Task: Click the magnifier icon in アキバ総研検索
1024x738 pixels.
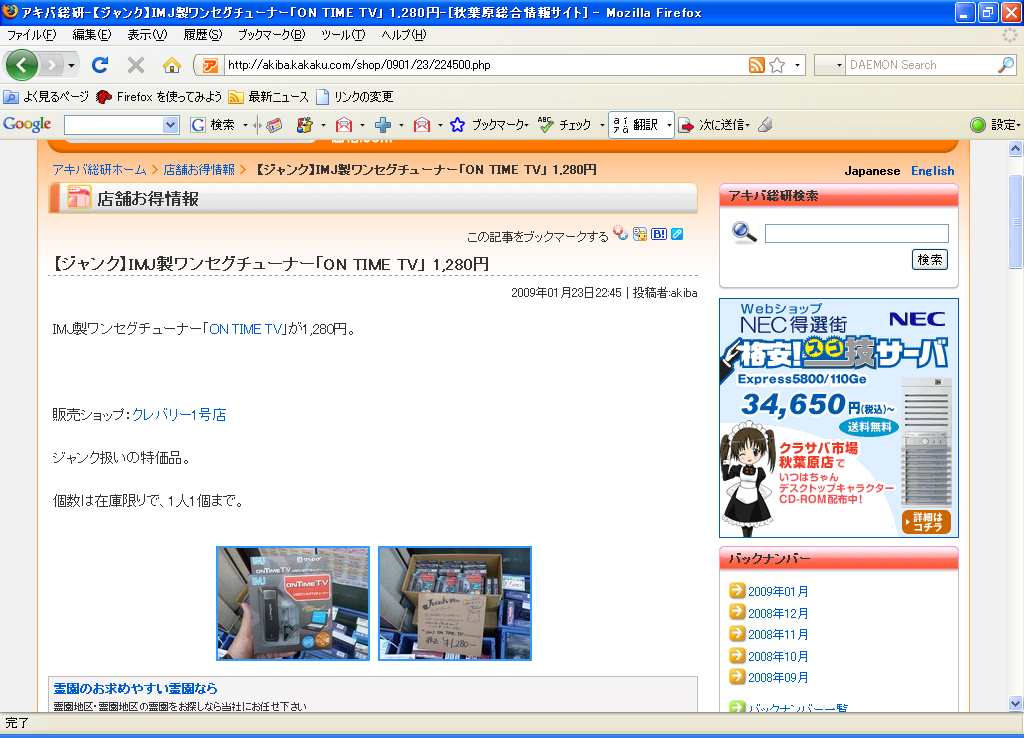Action: [744, 232]
